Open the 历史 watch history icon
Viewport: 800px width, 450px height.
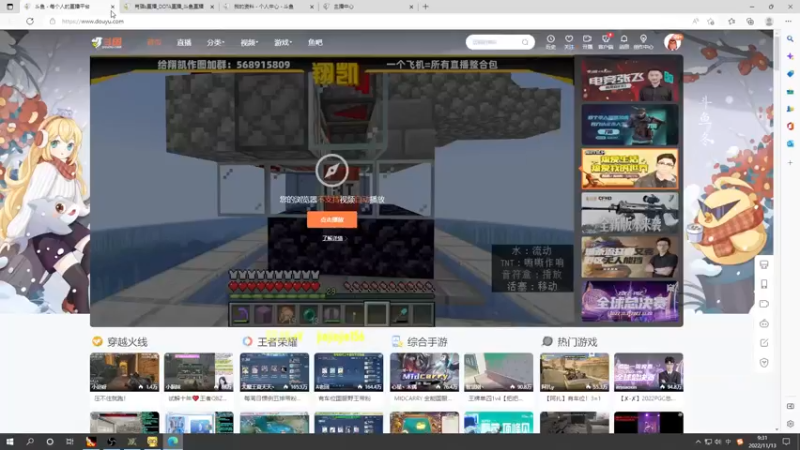click(x=551, y=42)
